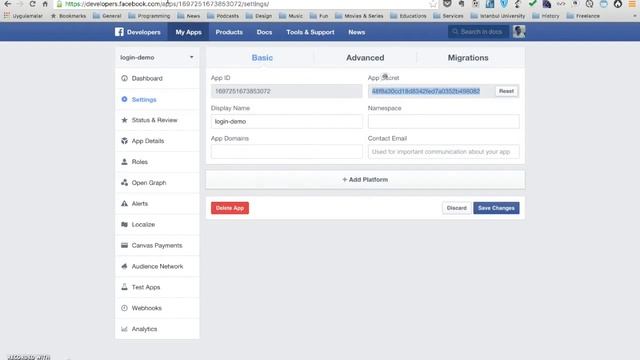The height and width of the screenshot is (360, 640).
Task: Open Programming bookmarks folder
Action: (149, 16)
